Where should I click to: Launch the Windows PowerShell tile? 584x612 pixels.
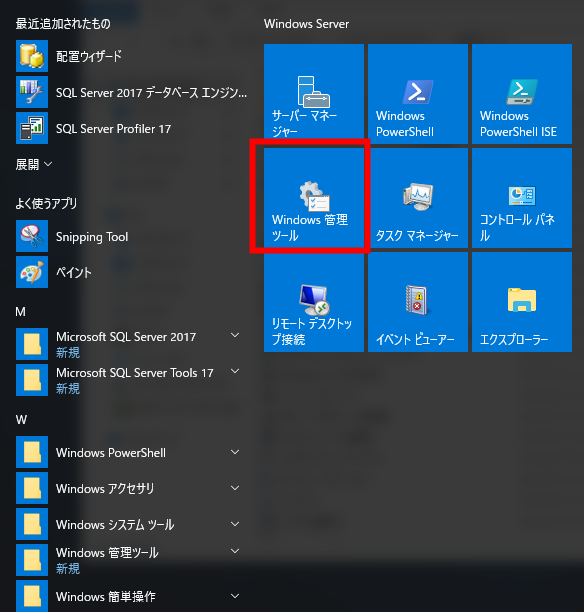(x=418, y=94)
